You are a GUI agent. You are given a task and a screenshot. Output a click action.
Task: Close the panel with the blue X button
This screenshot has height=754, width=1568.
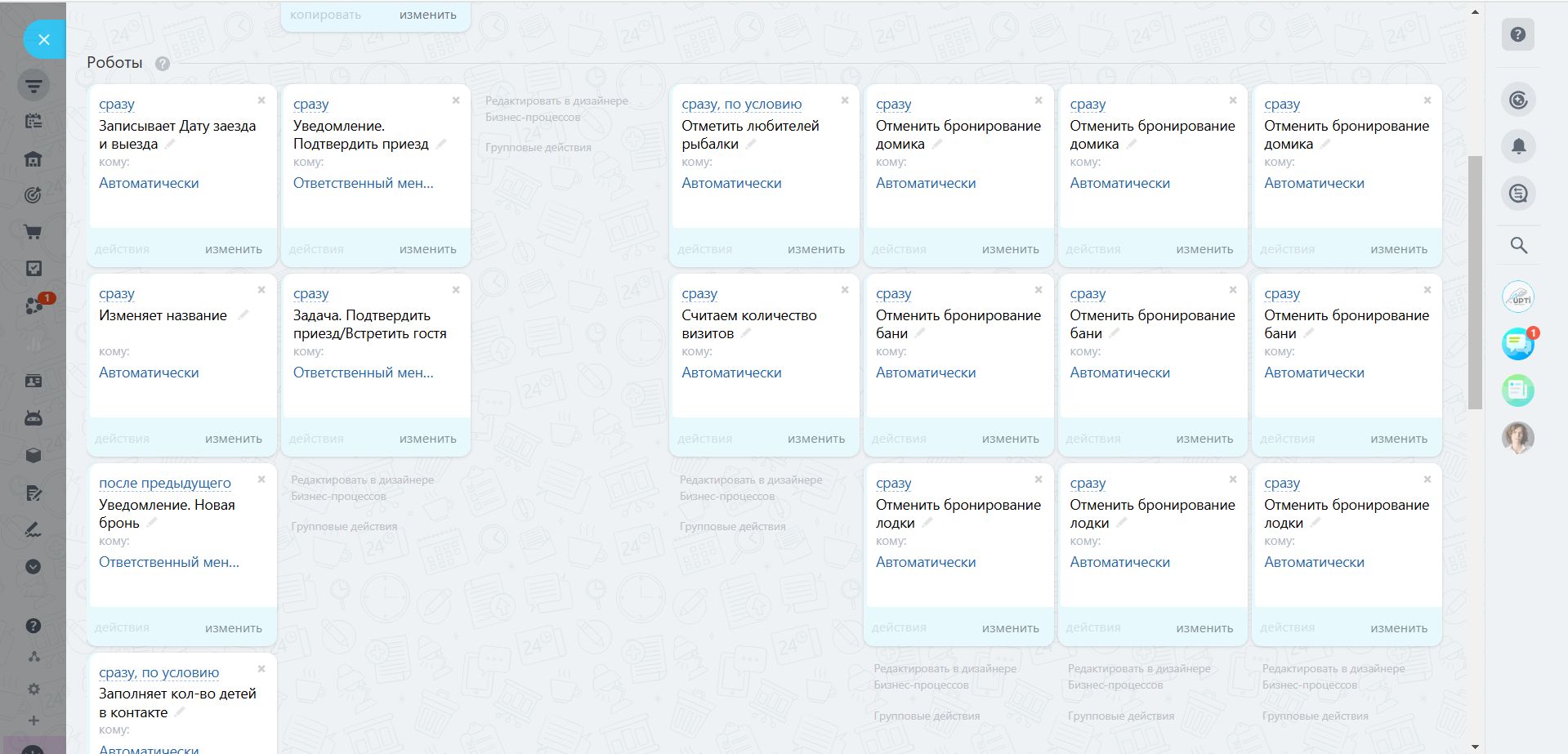(x=44, y=39)
